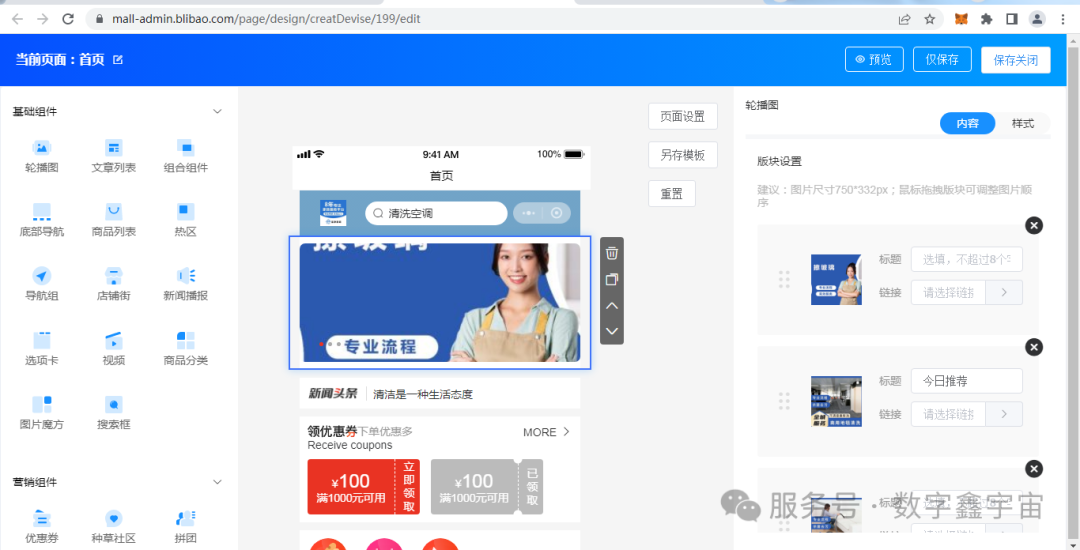Click the 链接 field of first image
This screenshot has height=550, width=1080.
click(948, 293)
